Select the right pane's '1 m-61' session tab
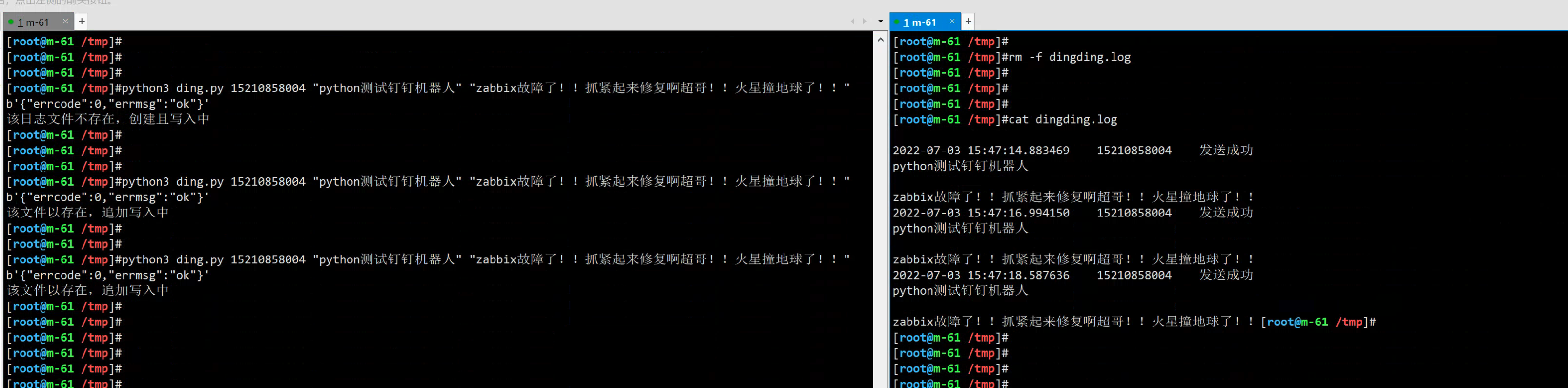Screen dimensions: 1568x388 point(925,22)
